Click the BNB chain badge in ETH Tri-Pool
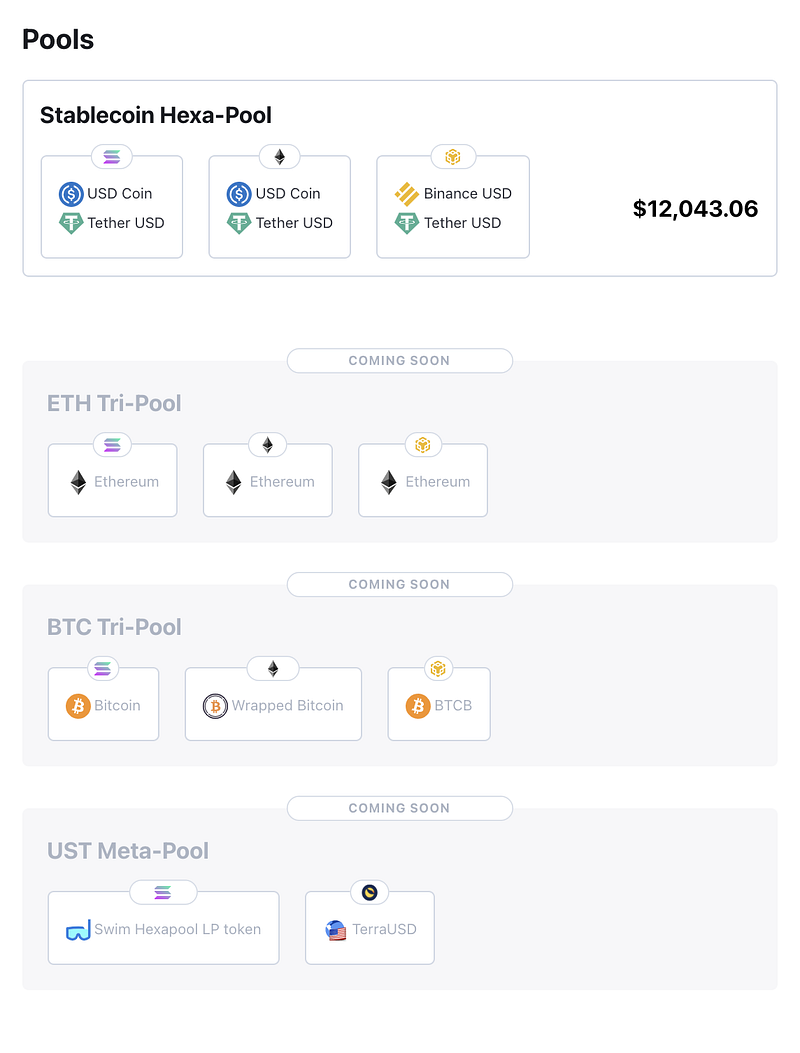This screenshot has width=800, height=1053. tap(423, 445)
